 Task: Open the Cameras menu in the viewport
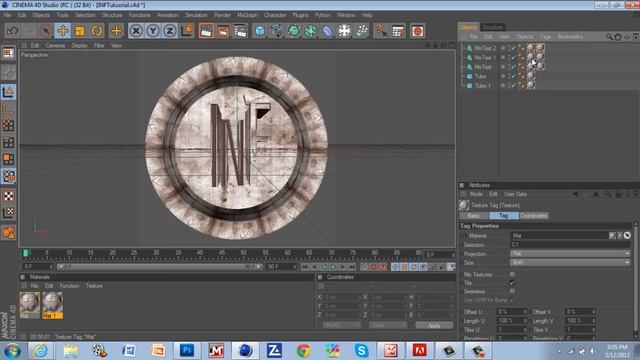[55, 46]
